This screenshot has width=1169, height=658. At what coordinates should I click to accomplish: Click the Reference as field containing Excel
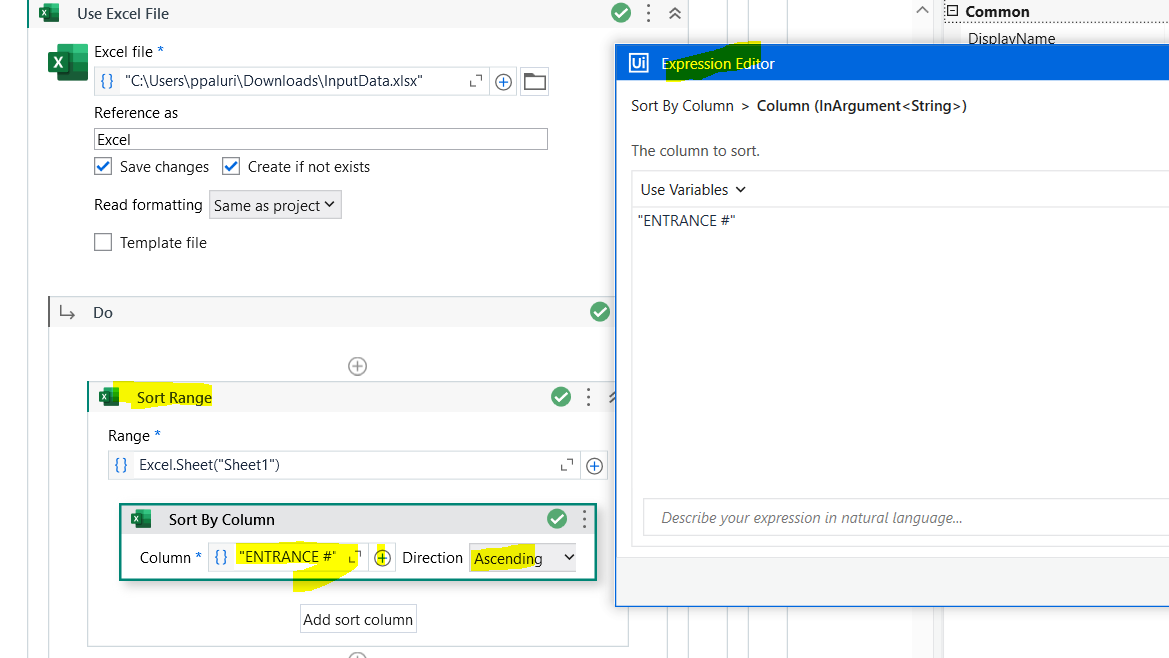click(321, 139)
